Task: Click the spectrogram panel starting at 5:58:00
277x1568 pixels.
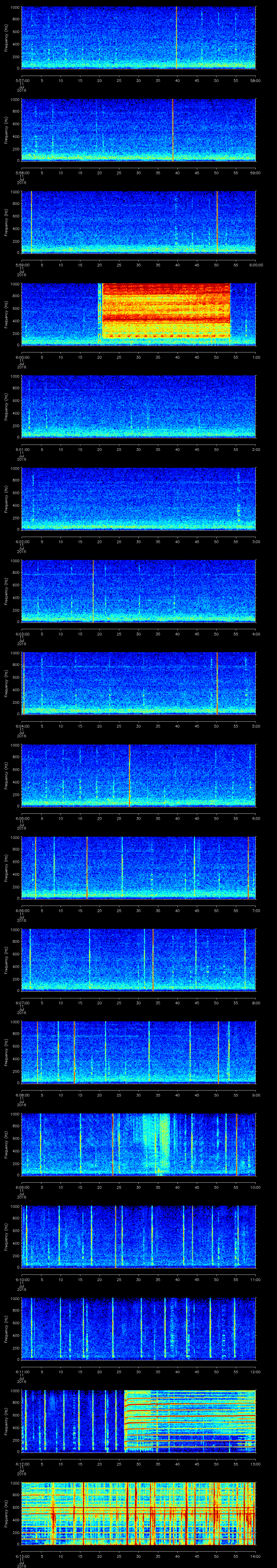Action: [139, 130]
